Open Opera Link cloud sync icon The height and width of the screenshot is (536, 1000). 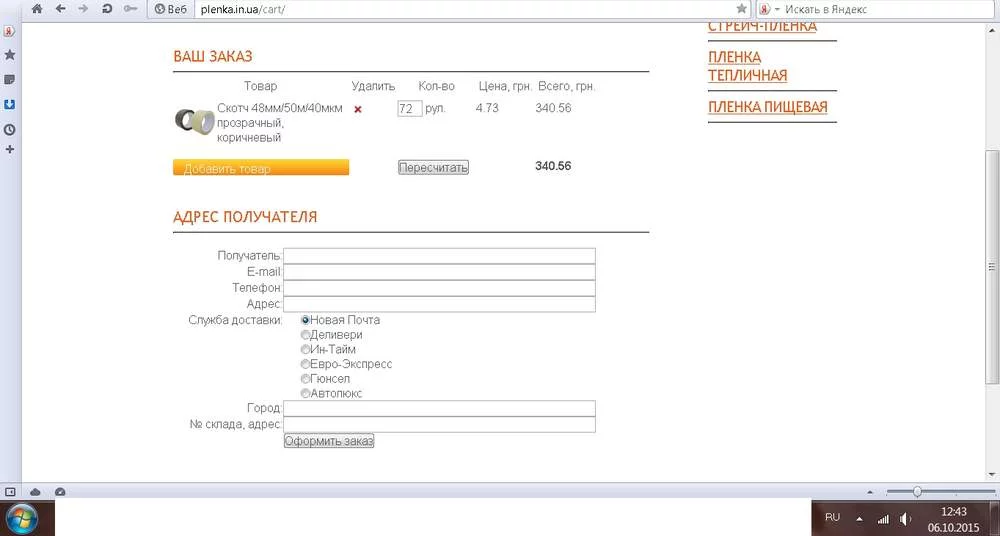[x=36, y=492]
